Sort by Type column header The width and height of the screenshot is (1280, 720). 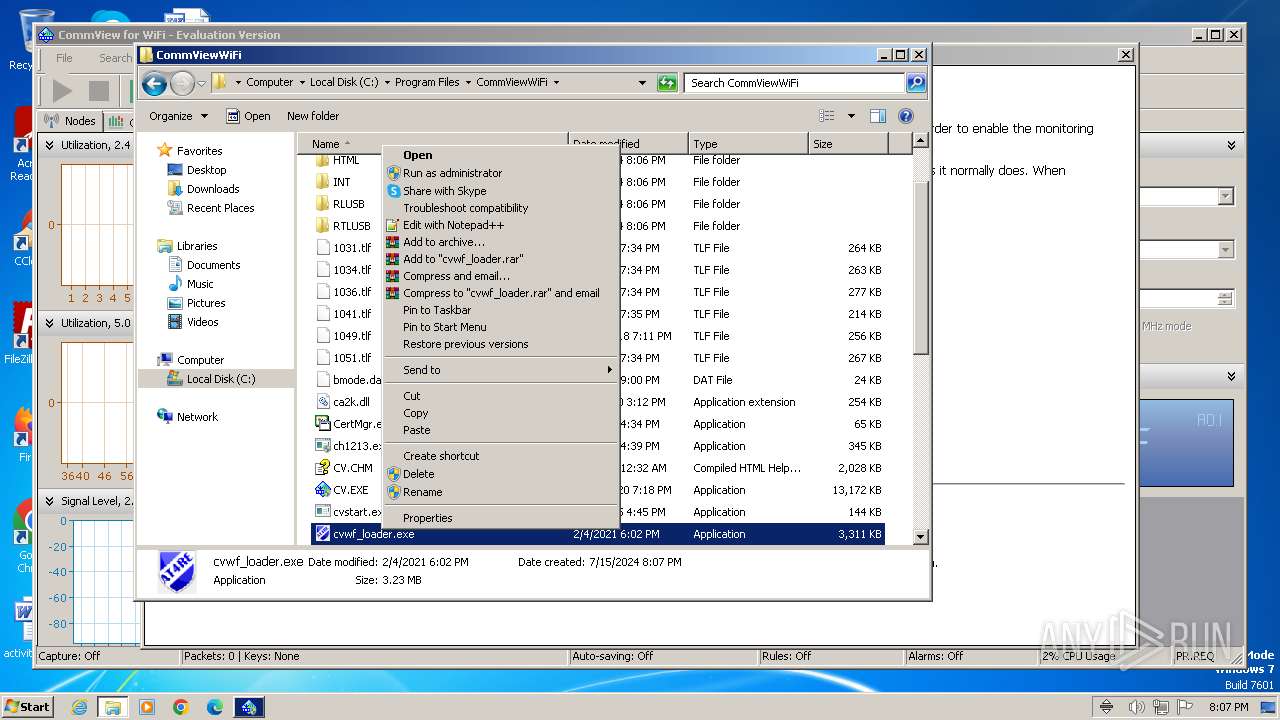click(748, 144)
